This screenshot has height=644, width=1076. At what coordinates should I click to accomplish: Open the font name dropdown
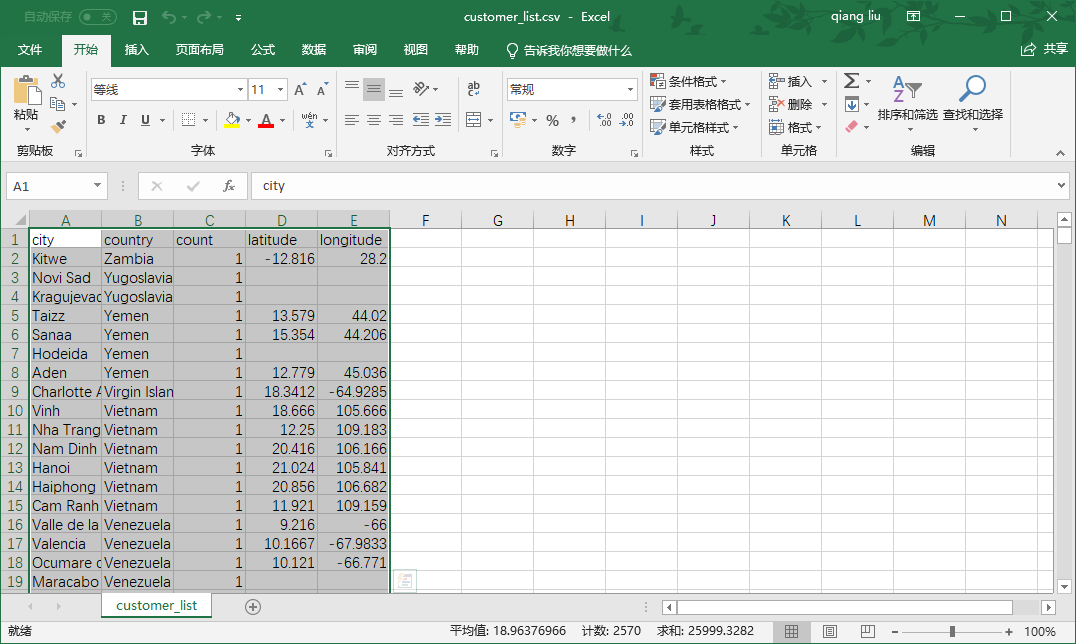tap(240, 90)
